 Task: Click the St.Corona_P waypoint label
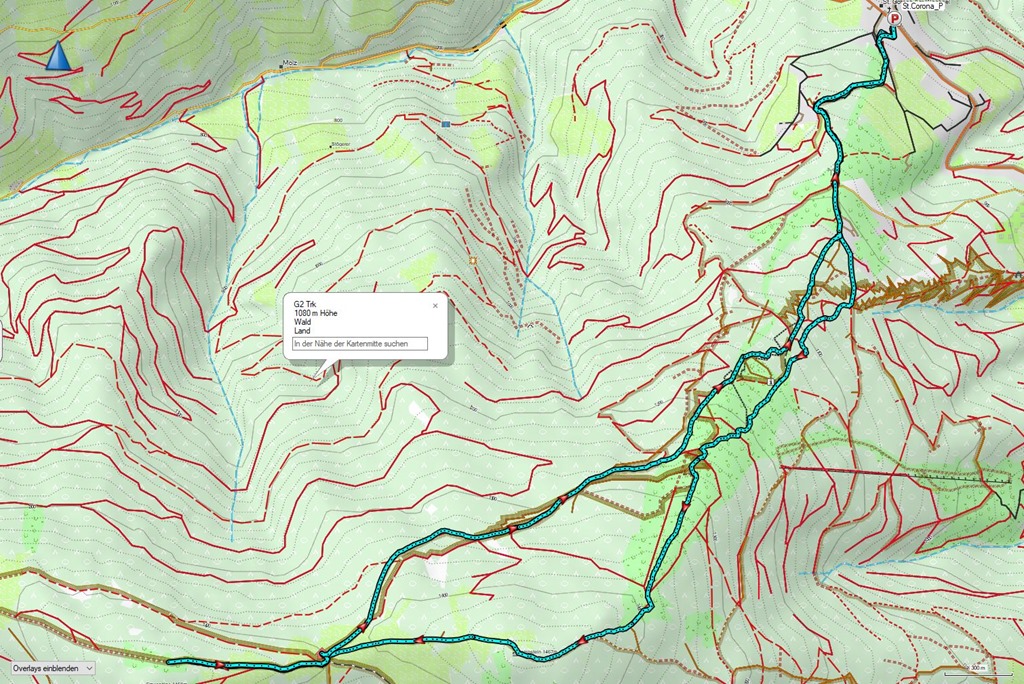923,6
